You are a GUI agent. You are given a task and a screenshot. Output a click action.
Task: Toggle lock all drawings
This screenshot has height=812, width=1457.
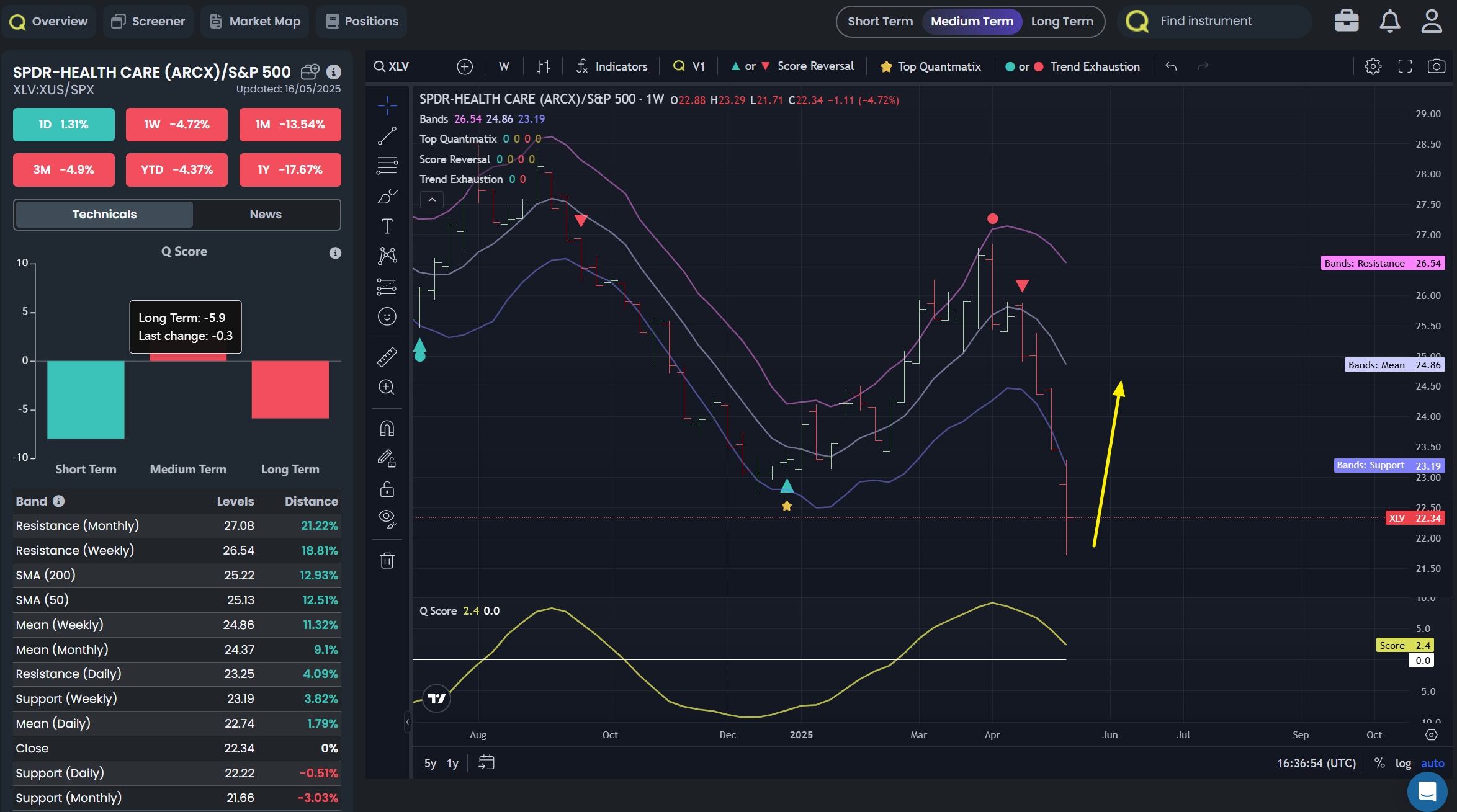coord(387,489)
